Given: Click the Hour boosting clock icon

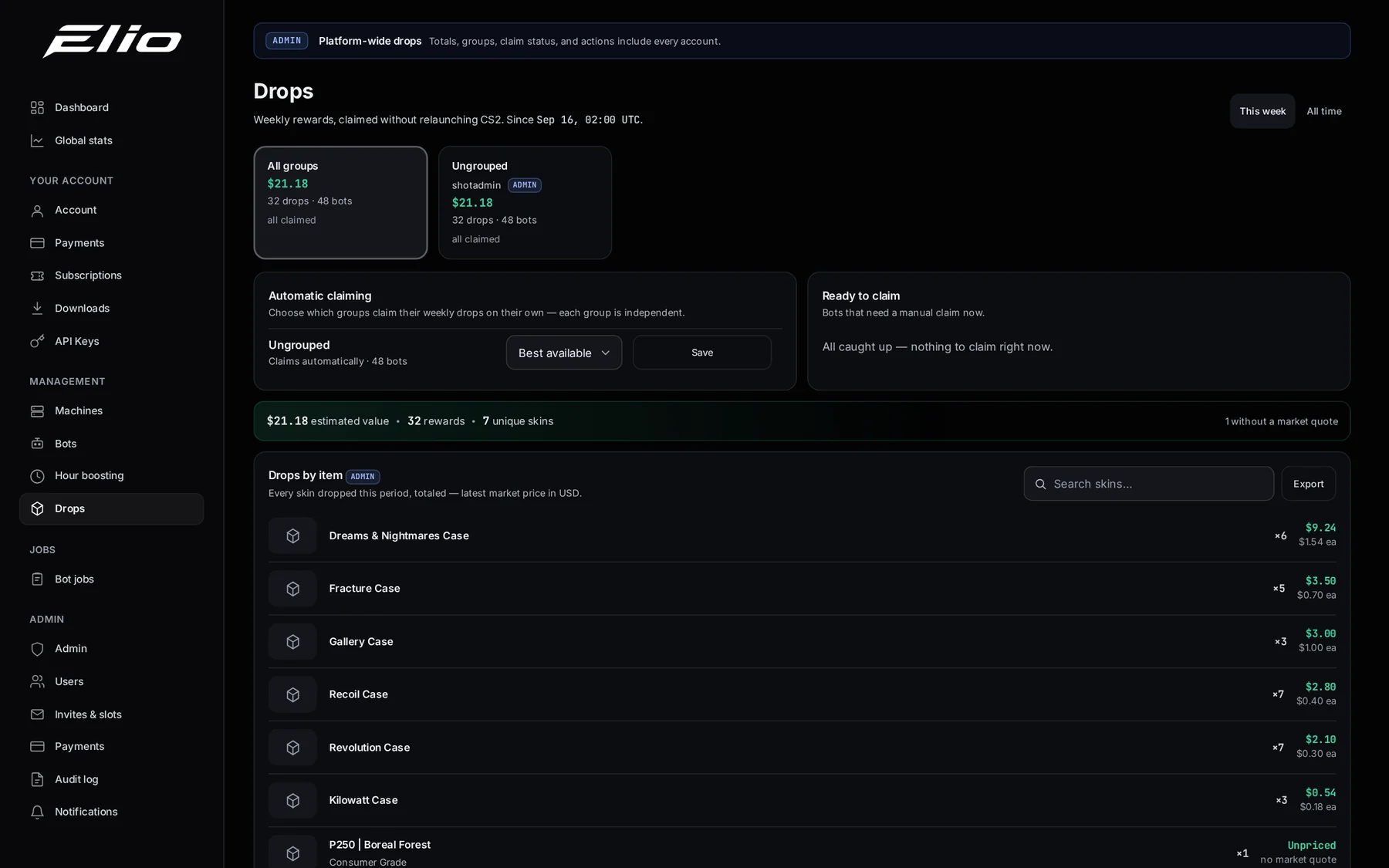Looking at the screenshot, I should (x=37, y=476).
